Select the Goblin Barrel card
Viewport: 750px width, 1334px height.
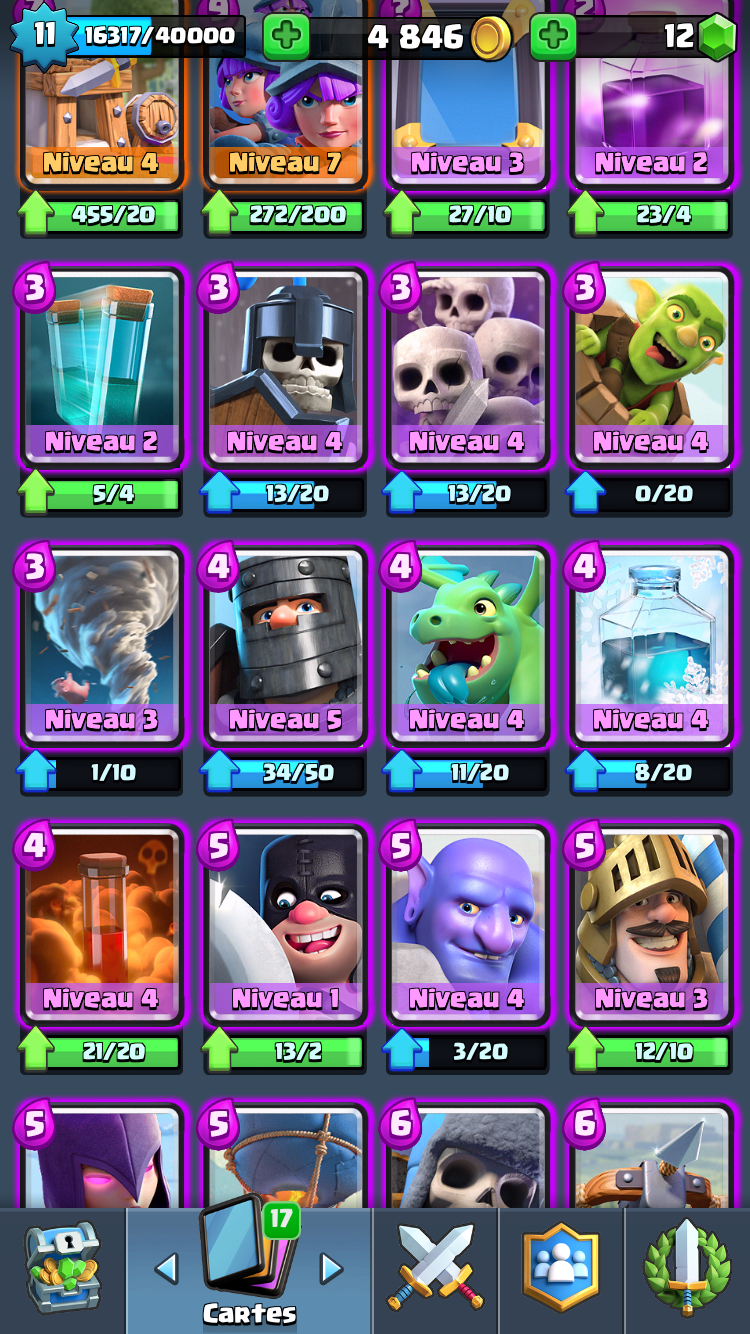(650, 368)
